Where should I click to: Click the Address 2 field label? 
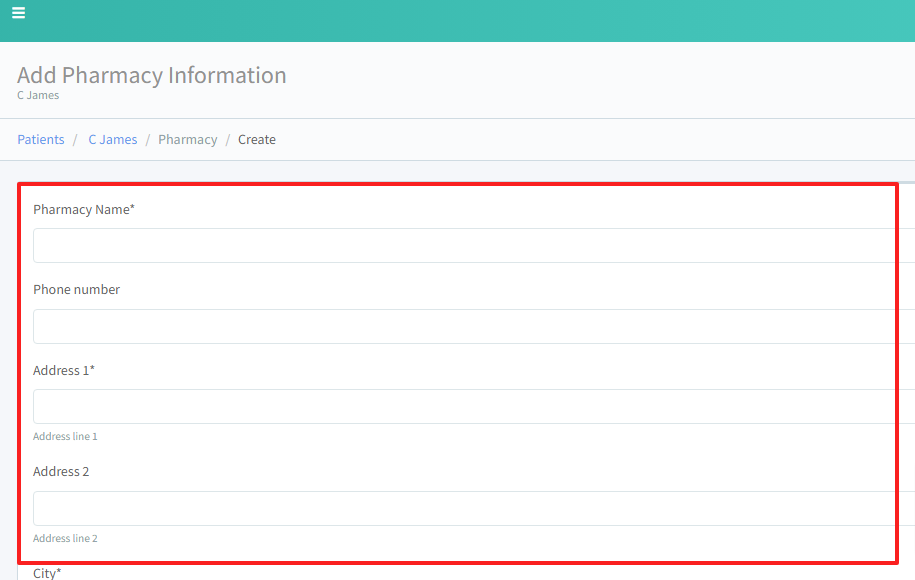point(61,472)
